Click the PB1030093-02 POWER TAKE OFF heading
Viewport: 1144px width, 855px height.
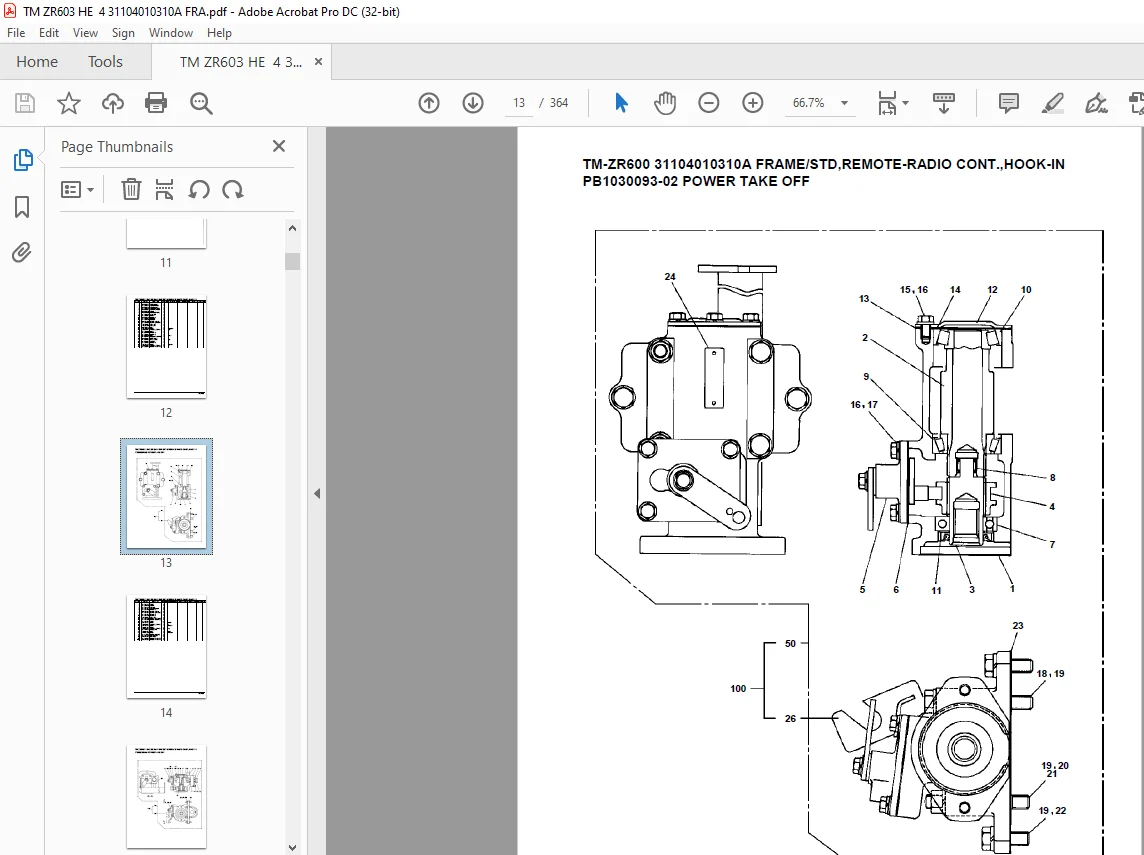[x=696, y=181]
